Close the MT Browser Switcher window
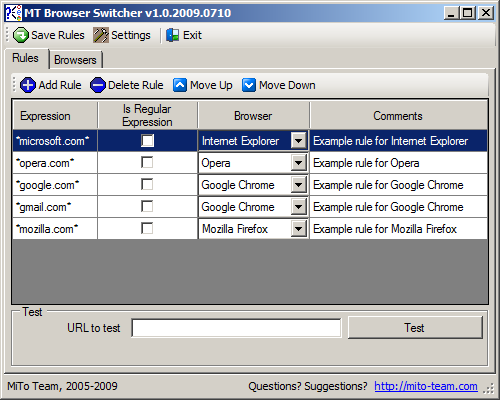Image resolution: width=500 pixels, height=400 pixels. [x=486, y=13]
